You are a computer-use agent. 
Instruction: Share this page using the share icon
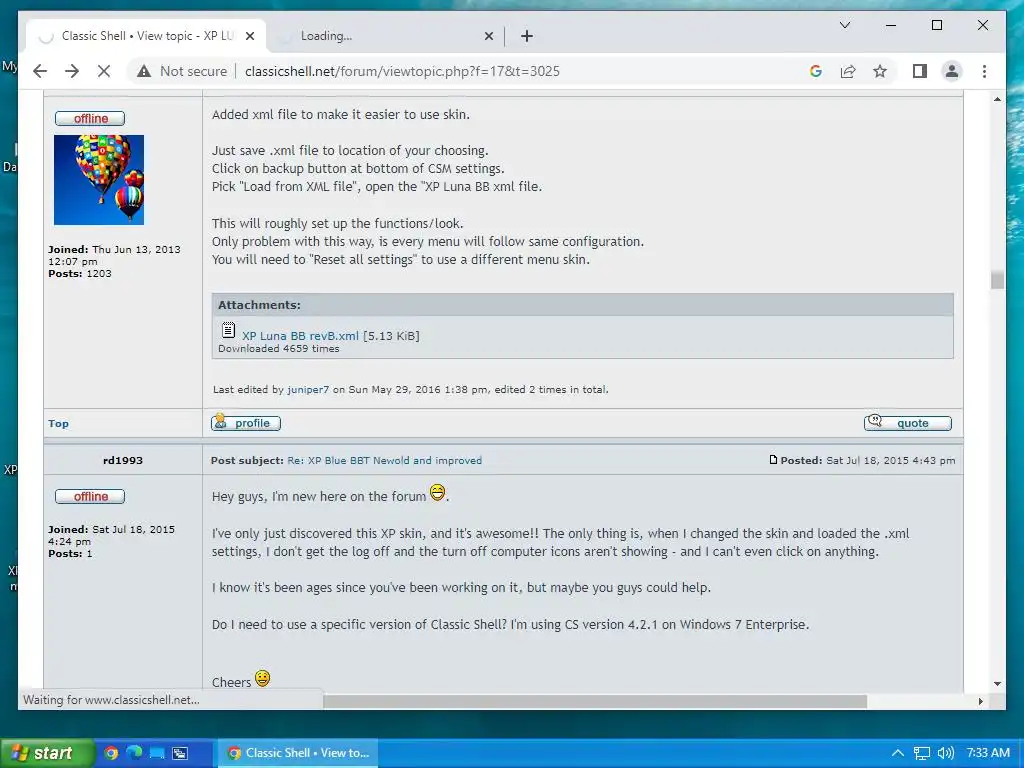click(x=848, y=71)
